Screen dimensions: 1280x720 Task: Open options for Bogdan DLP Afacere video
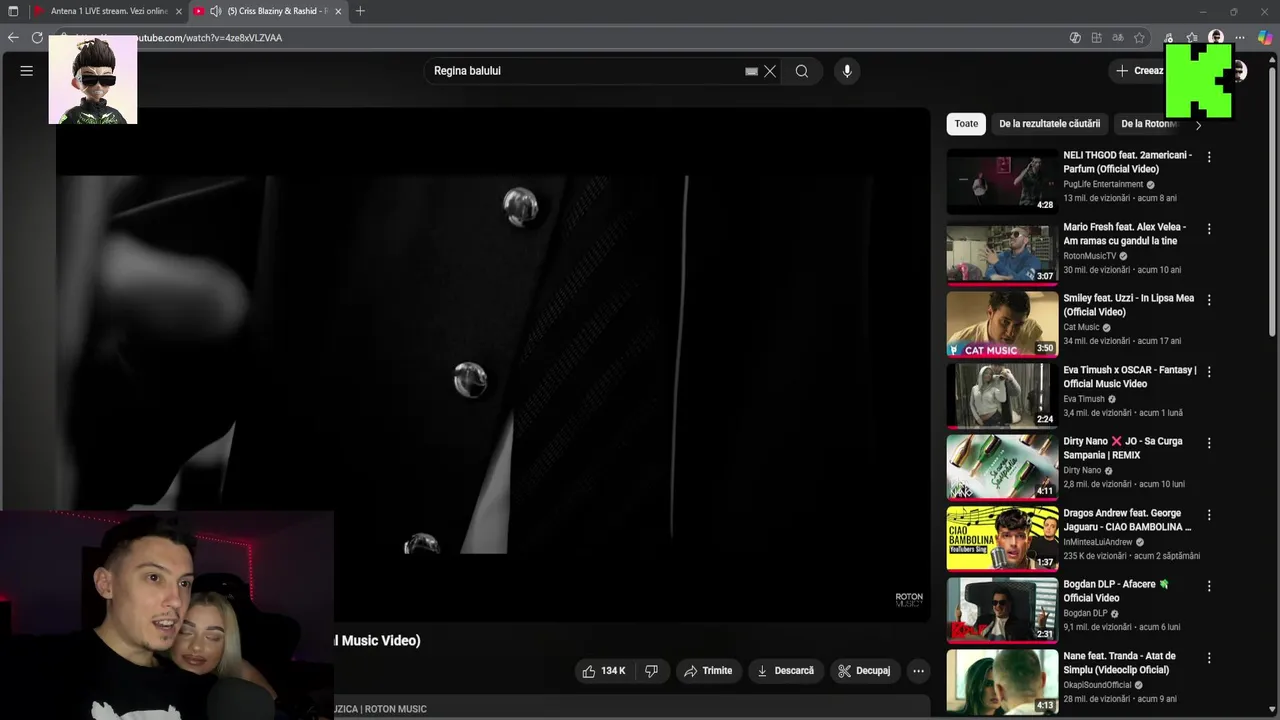[1209, 586]
